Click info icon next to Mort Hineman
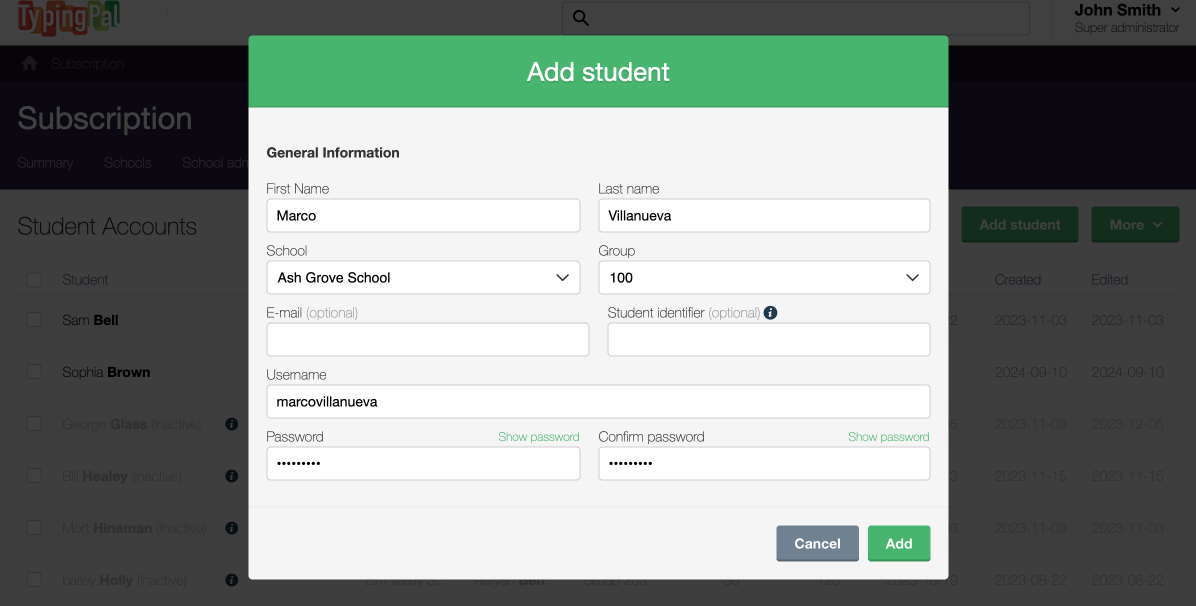The image size is (1196, 606). (x=232, y=528)
